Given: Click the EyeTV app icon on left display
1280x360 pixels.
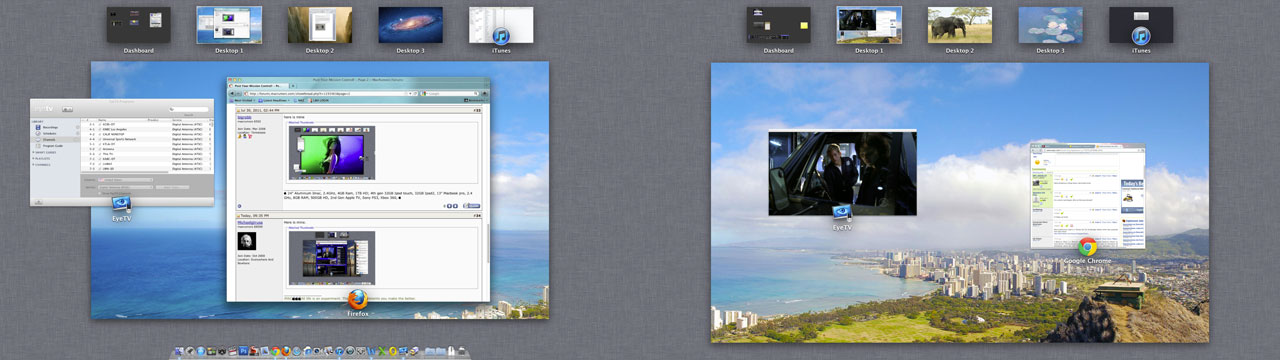Looking at the screenshot, I should 123,207.
